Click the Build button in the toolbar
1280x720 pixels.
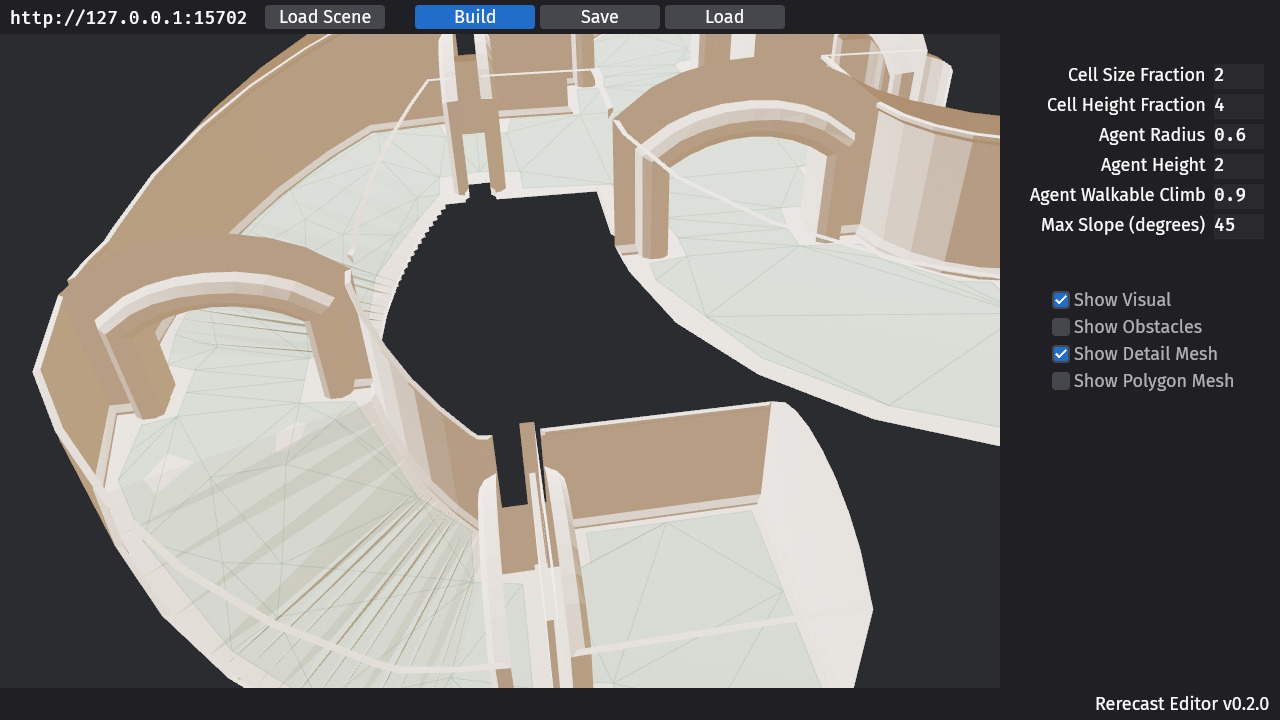(474, 16)
